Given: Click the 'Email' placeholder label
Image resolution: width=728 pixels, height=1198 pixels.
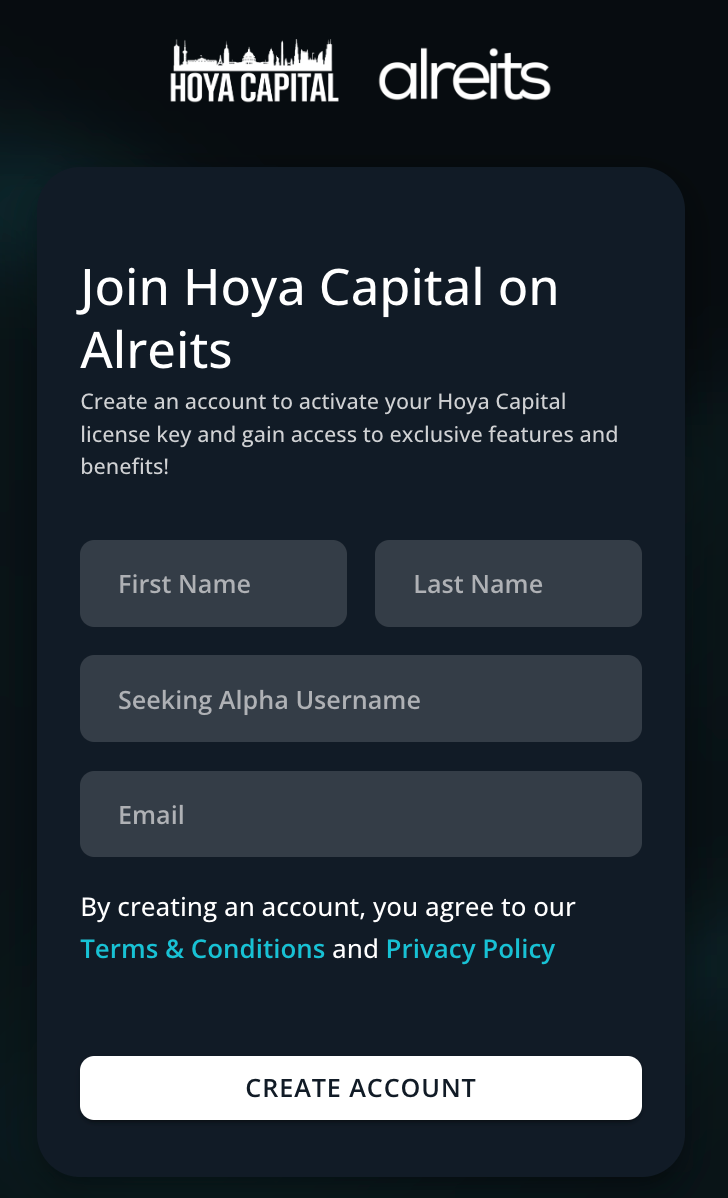Looking at the screenshot, I should pos(151,815).
